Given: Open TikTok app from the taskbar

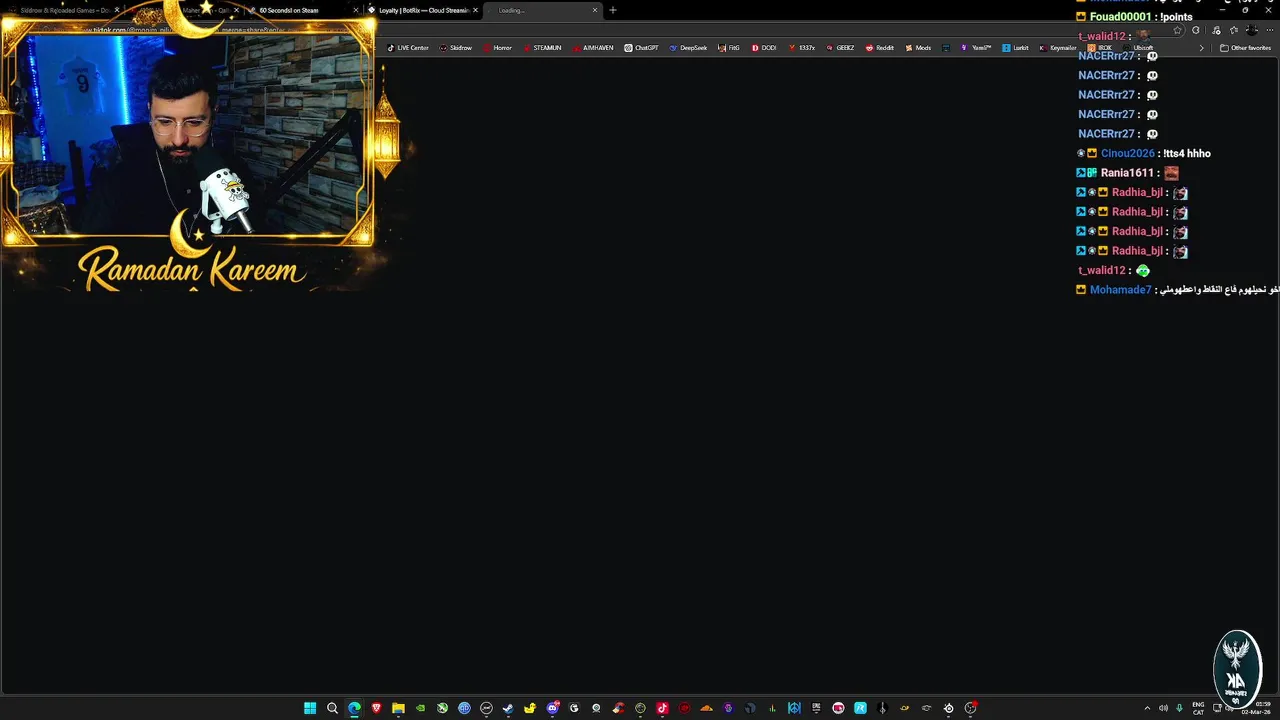Looking at the screenshot, I should [x=662, y=708].
